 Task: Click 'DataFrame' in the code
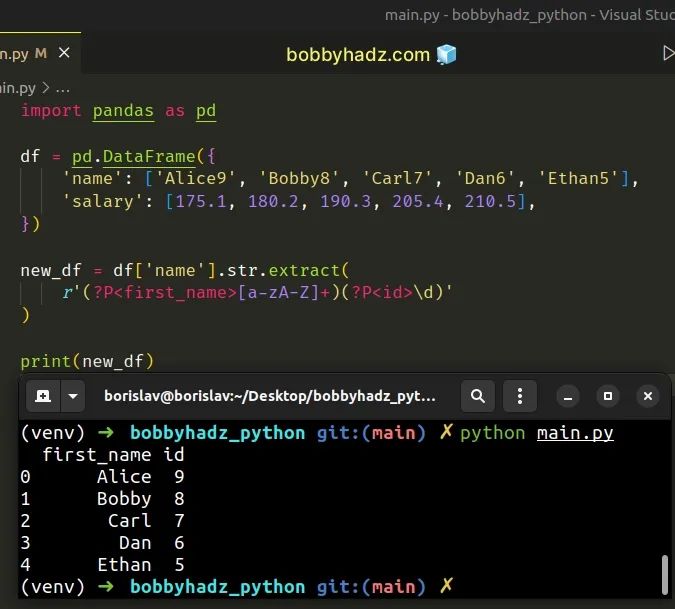coord(149,156)
